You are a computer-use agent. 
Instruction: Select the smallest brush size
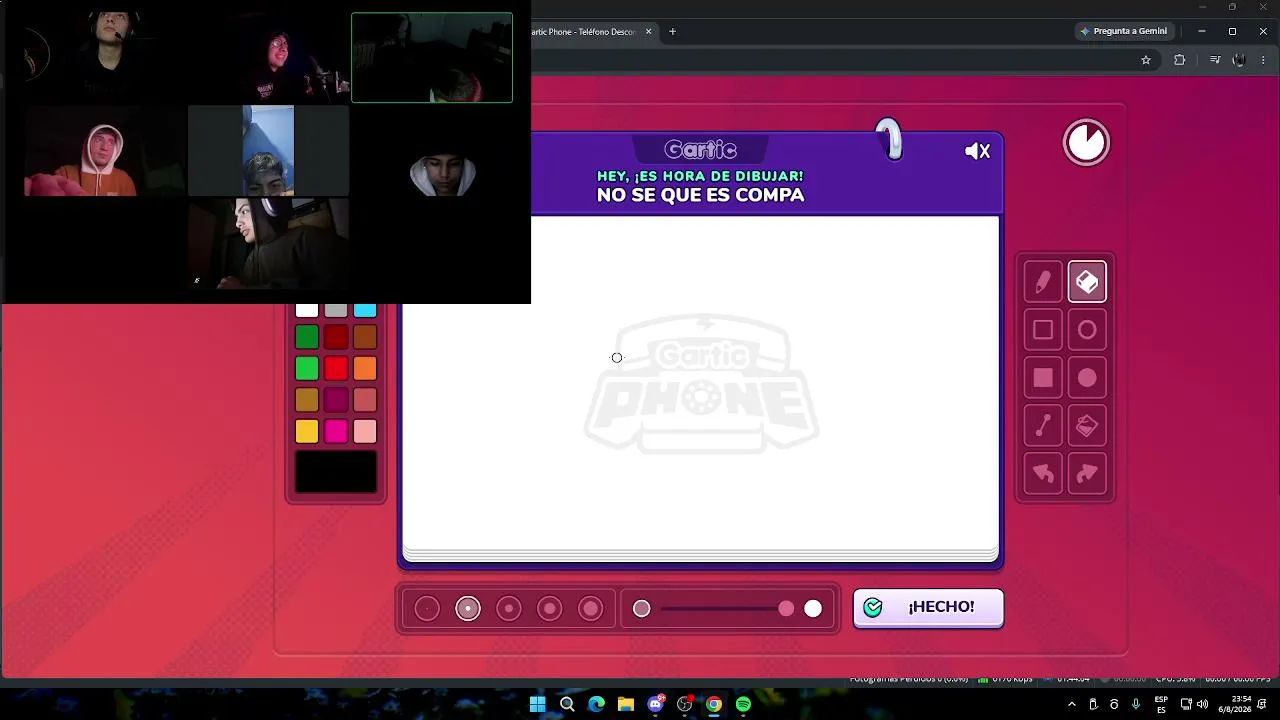427,608
